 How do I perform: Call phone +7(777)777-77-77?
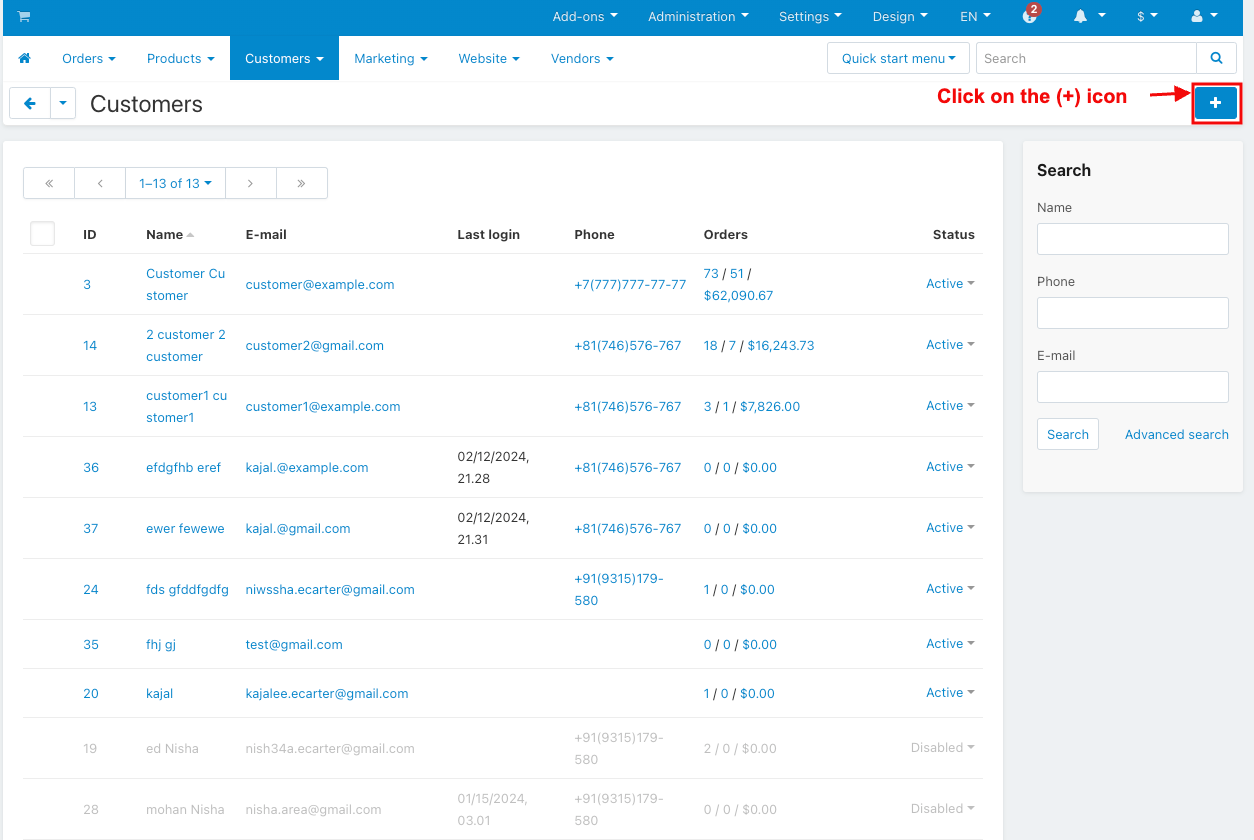(630, 285)
